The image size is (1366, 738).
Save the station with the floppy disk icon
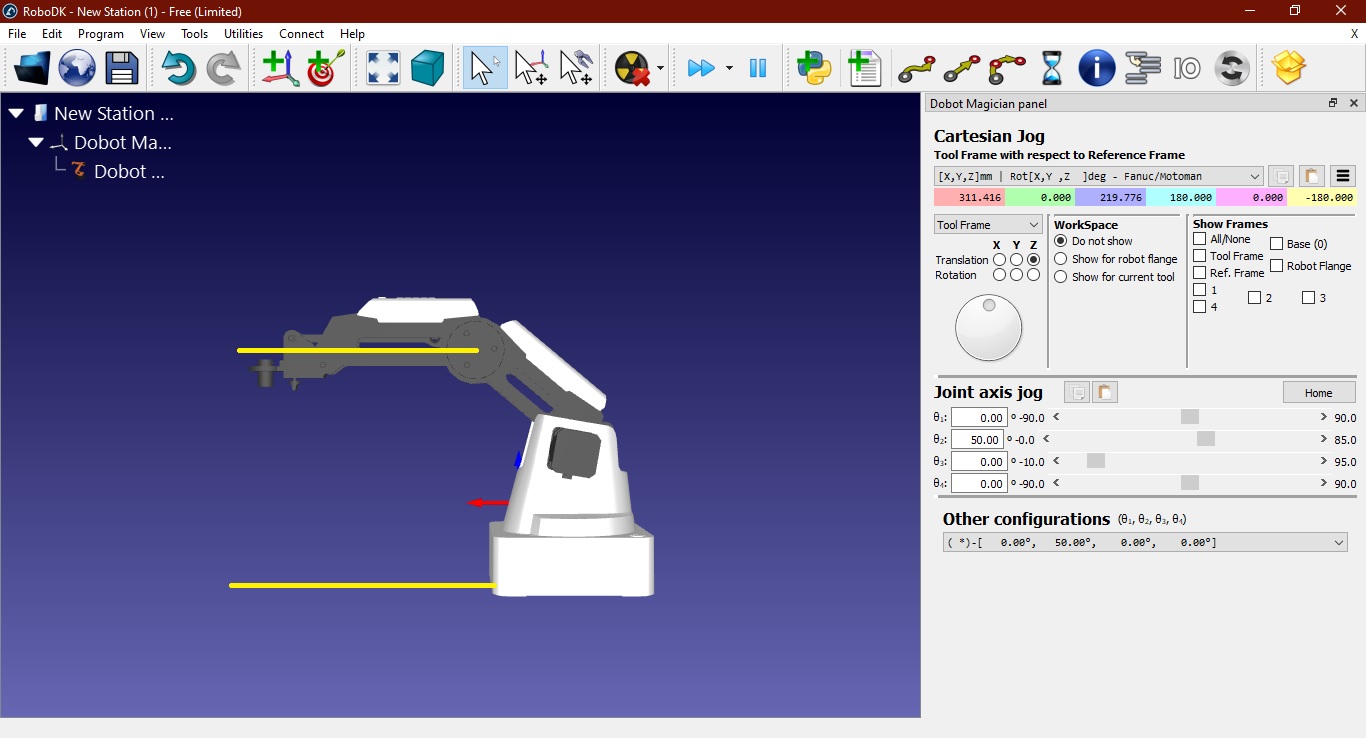[x=122, y=68]
